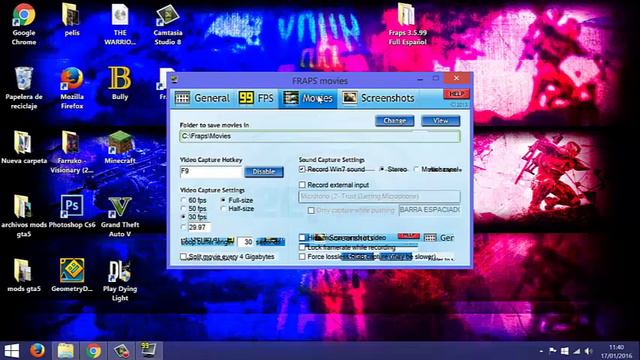
Task: Click the Video Capture Hotkey F9 field
Action: click(211, 172)
